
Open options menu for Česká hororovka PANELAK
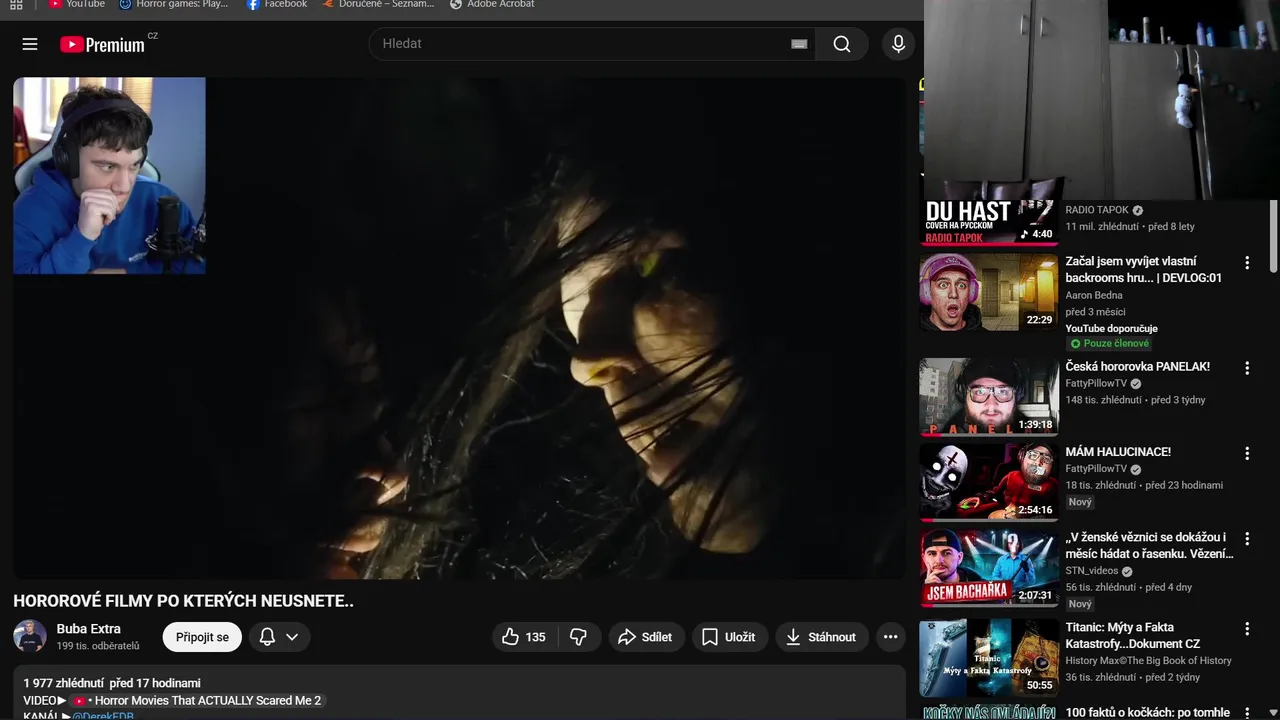(1247, 368)
